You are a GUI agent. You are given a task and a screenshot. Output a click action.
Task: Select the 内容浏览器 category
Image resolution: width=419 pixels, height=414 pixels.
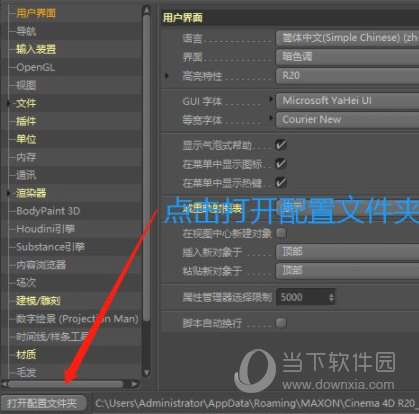point(41,265)
